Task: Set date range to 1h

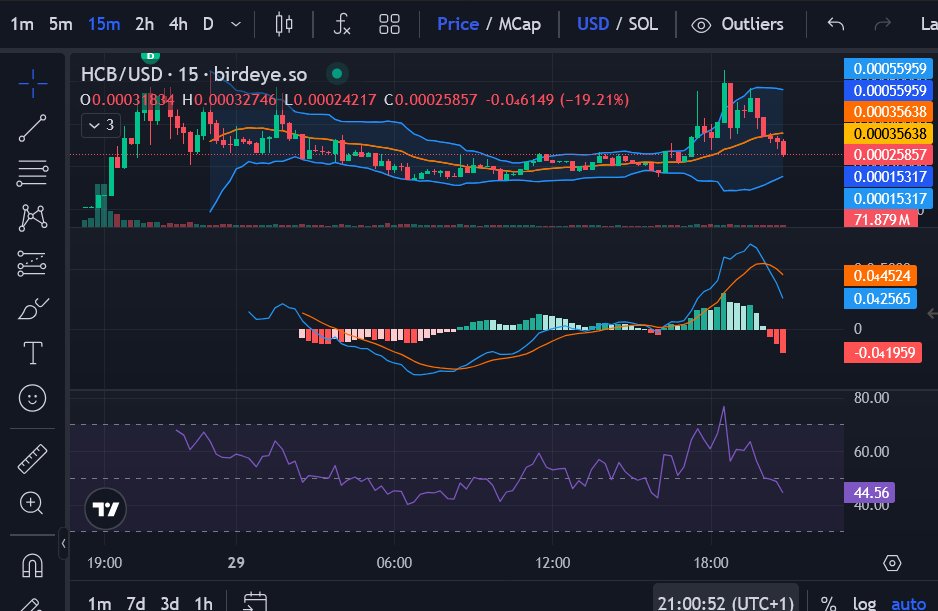Action: (x=203, y=603)
